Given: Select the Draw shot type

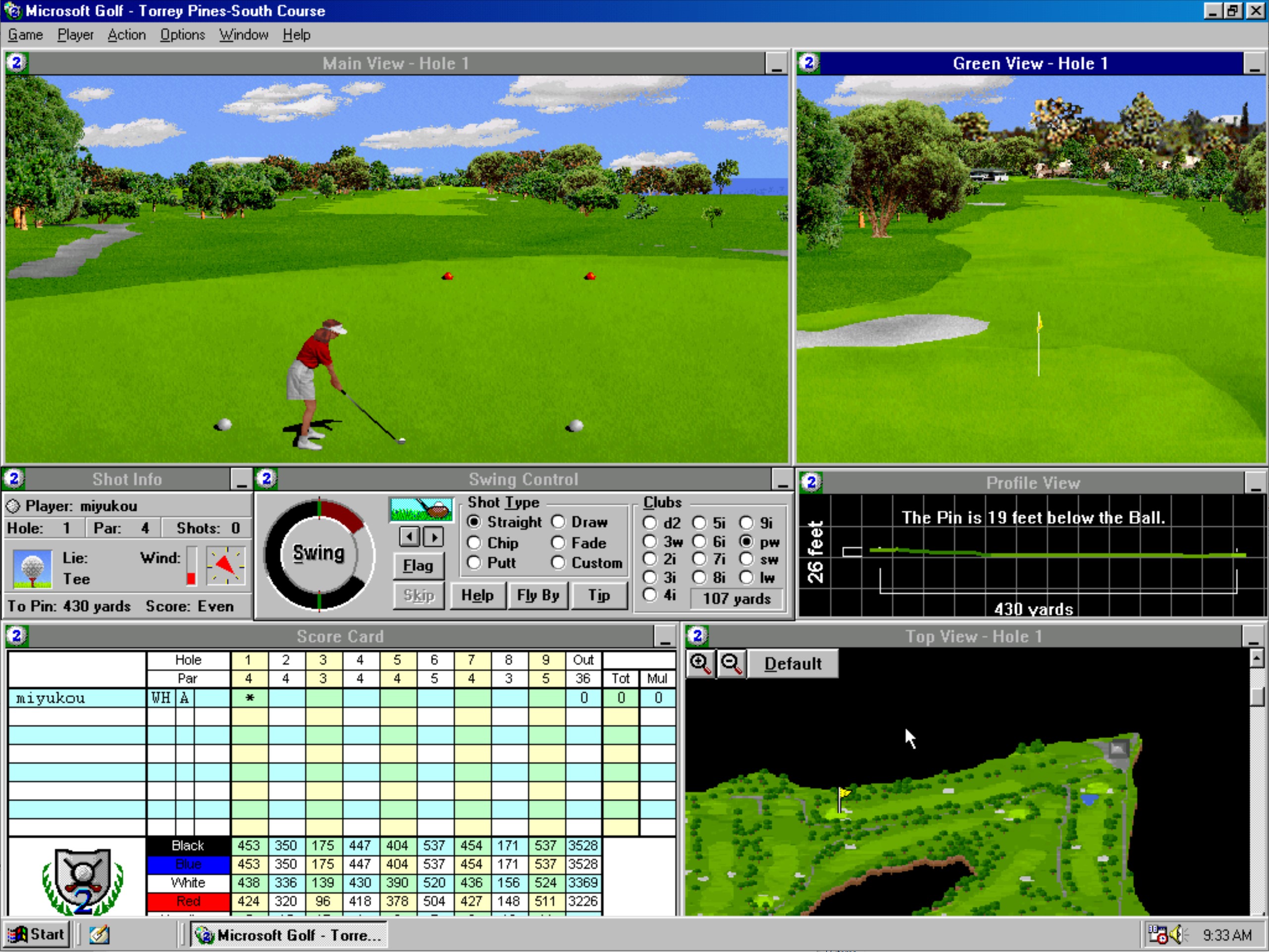Looking at the screenshot, I should [580, 522].
